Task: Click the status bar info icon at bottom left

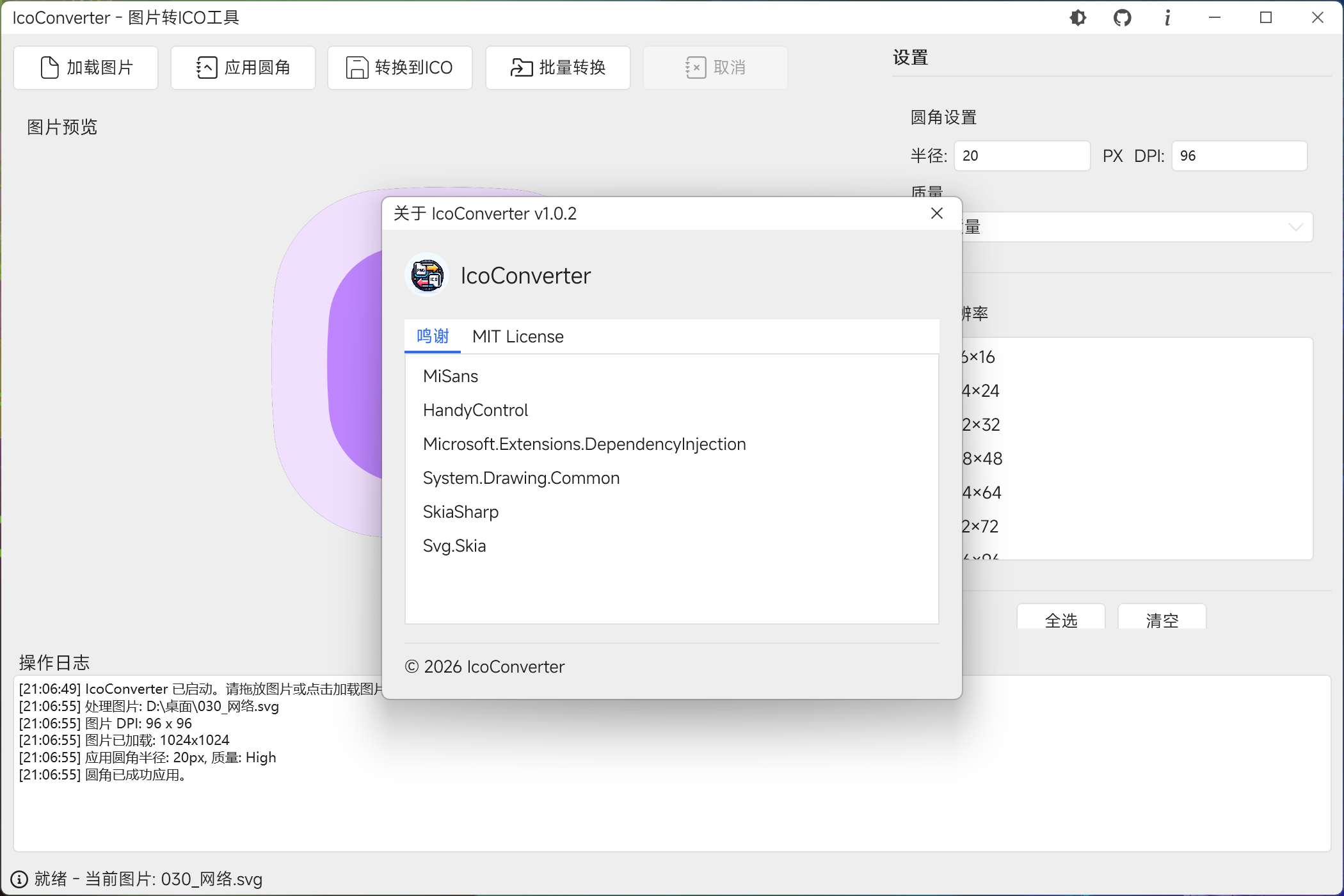Action: (19, 878)
